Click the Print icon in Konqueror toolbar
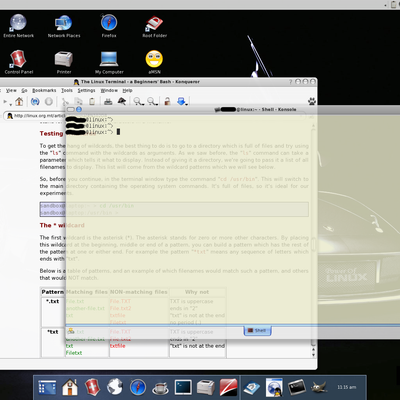This screenshot has width=400, height=400. (x=108, y=101)
